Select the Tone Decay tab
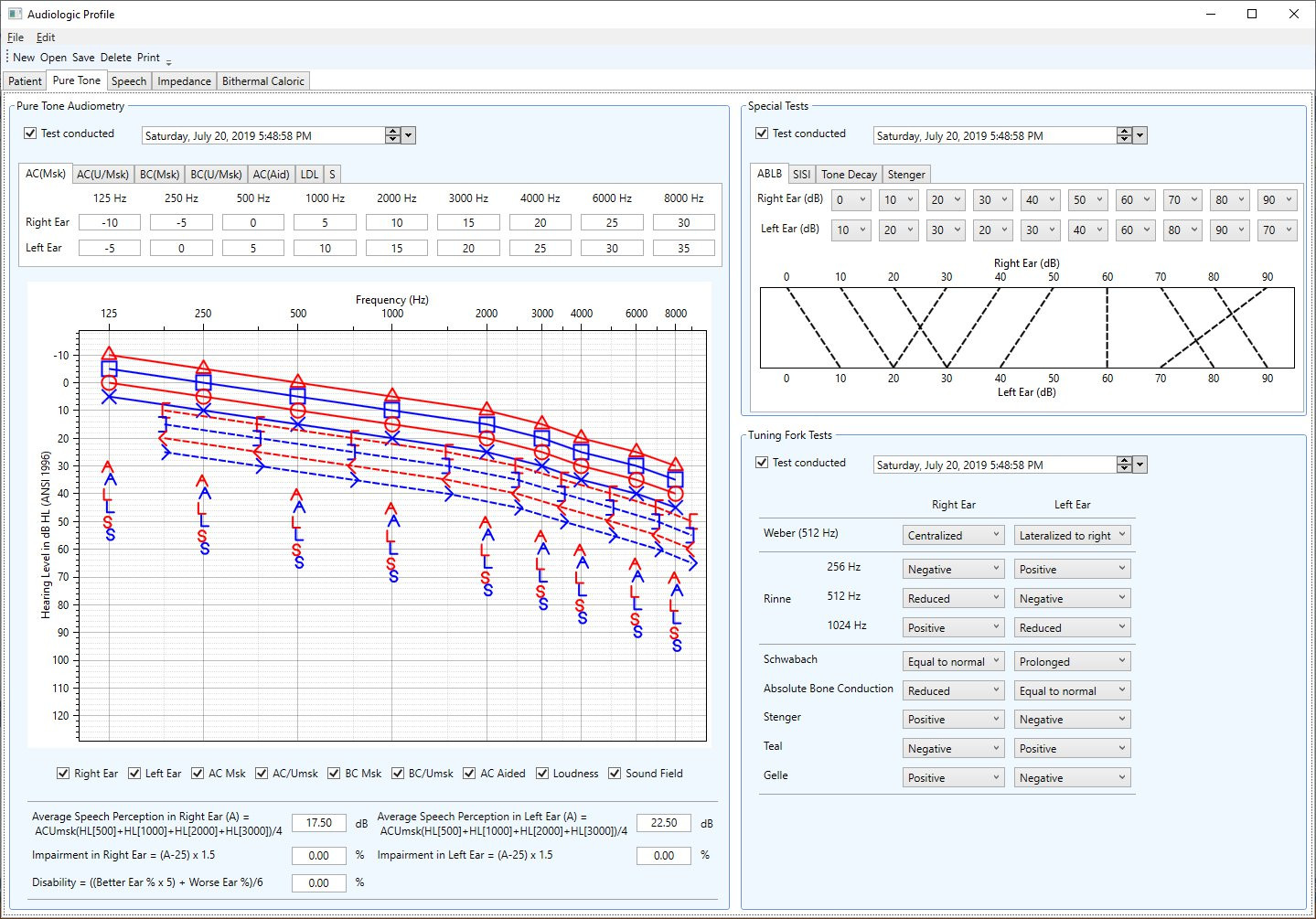 click(x=849, y=175)
